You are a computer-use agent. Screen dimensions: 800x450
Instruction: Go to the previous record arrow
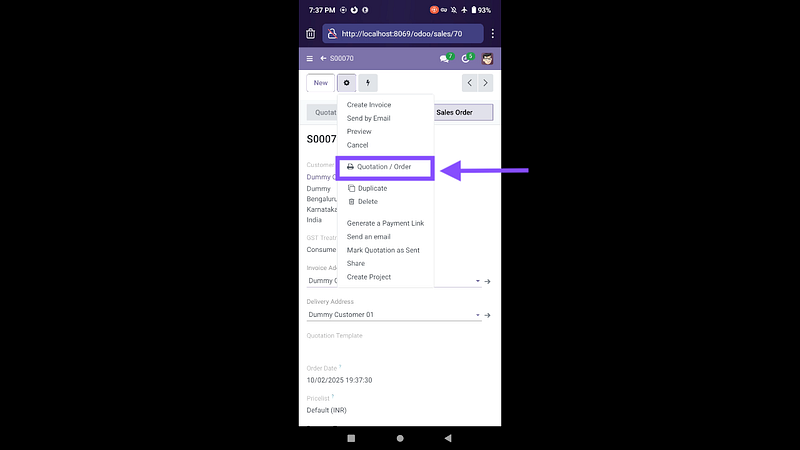(470, 83)
